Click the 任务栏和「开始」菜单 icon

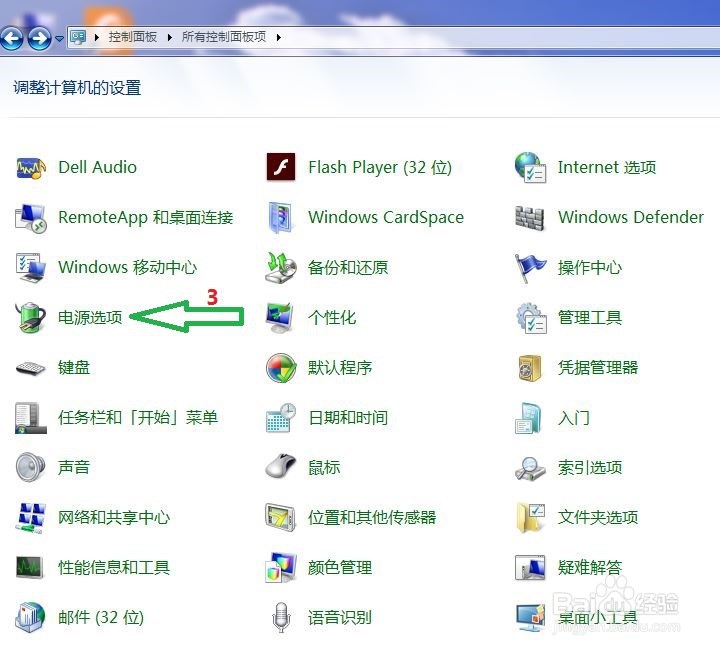coord(30,418)
